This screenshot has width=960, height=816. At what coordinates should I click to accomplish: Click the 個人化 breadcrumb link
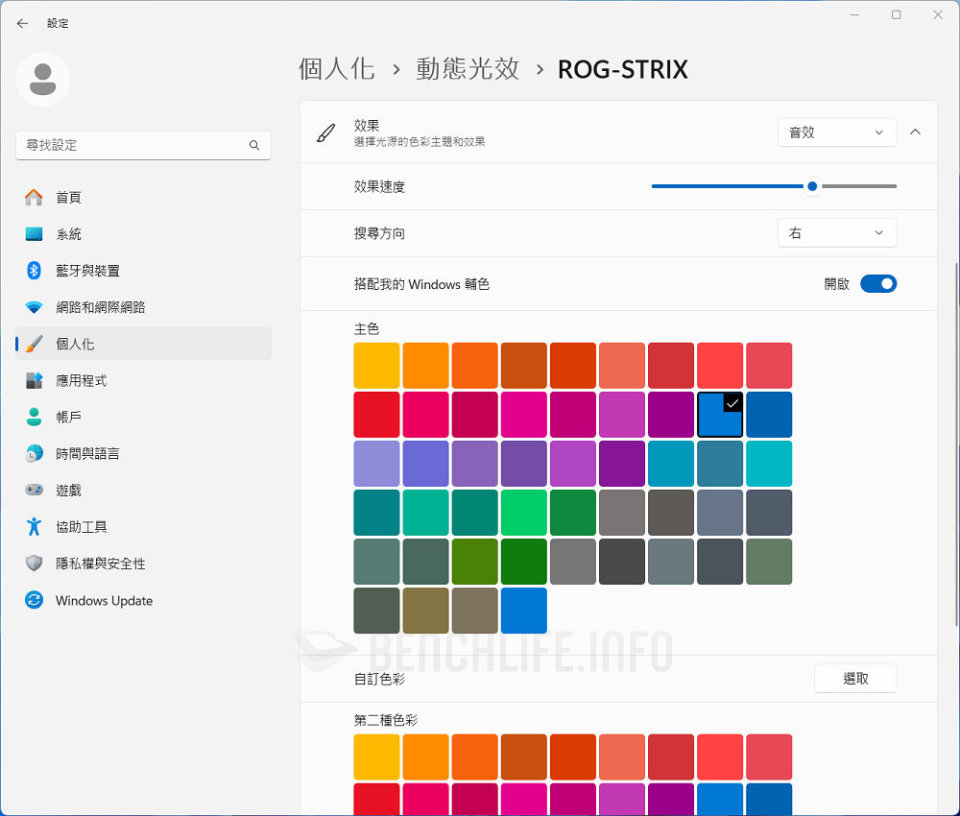[336, 69]
